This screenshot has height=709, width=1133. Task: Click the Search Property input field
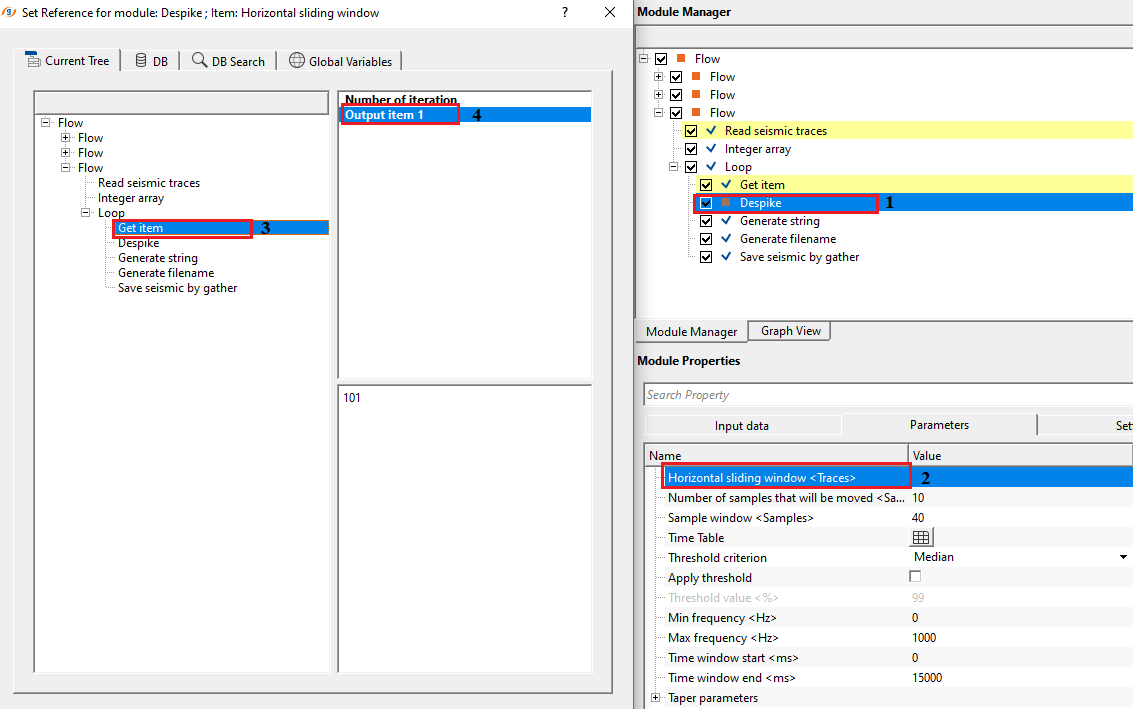click(885, 395)
